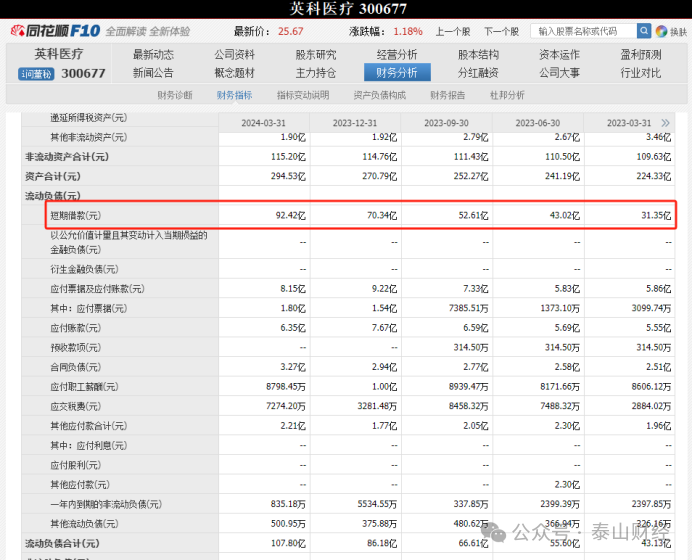Click the 2024-03-31 column header
692x560 pixels.
pyautogui.click(x=263, y=123)
